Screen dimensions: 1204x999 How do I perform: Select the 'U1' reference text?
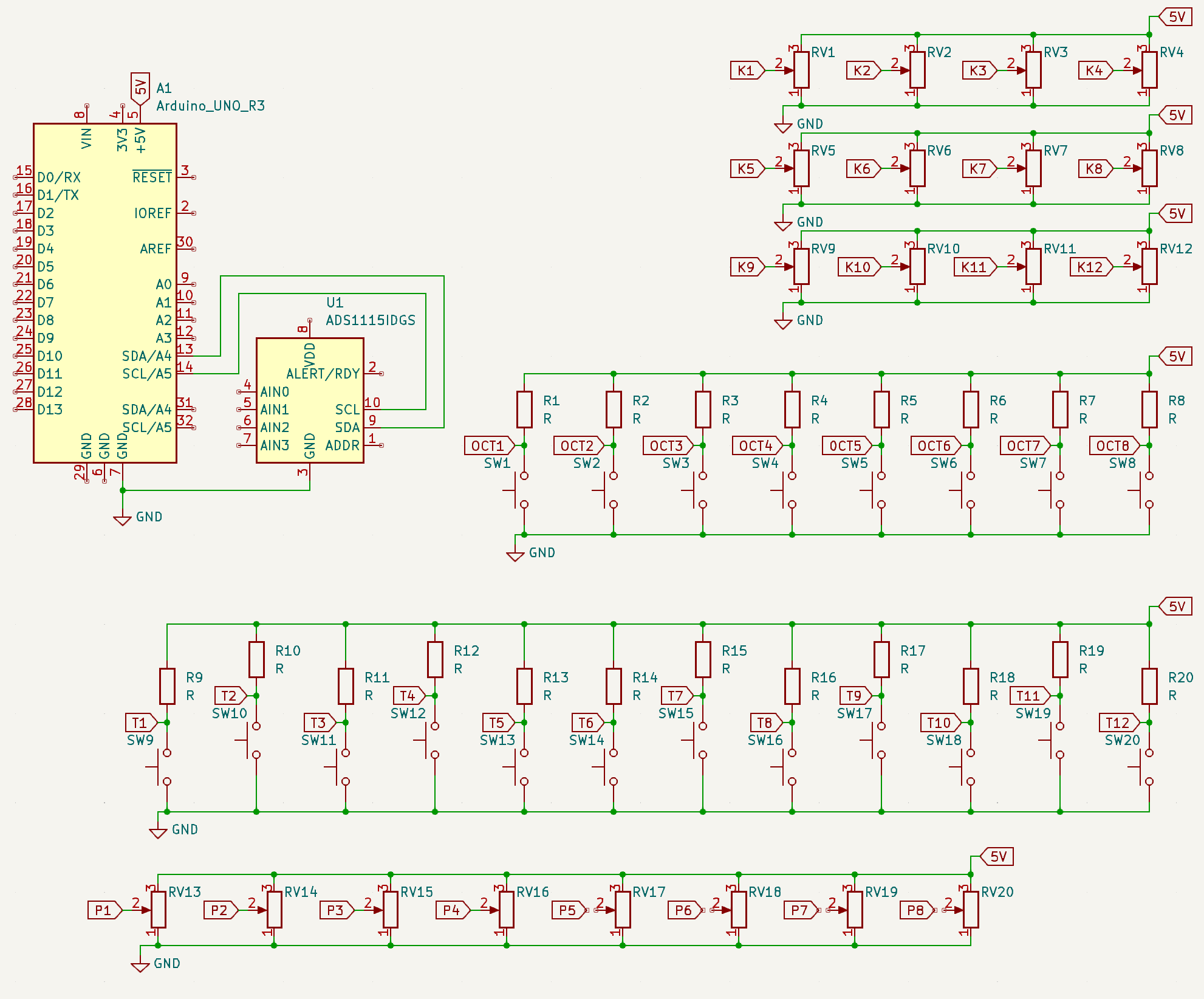(335, 303)
